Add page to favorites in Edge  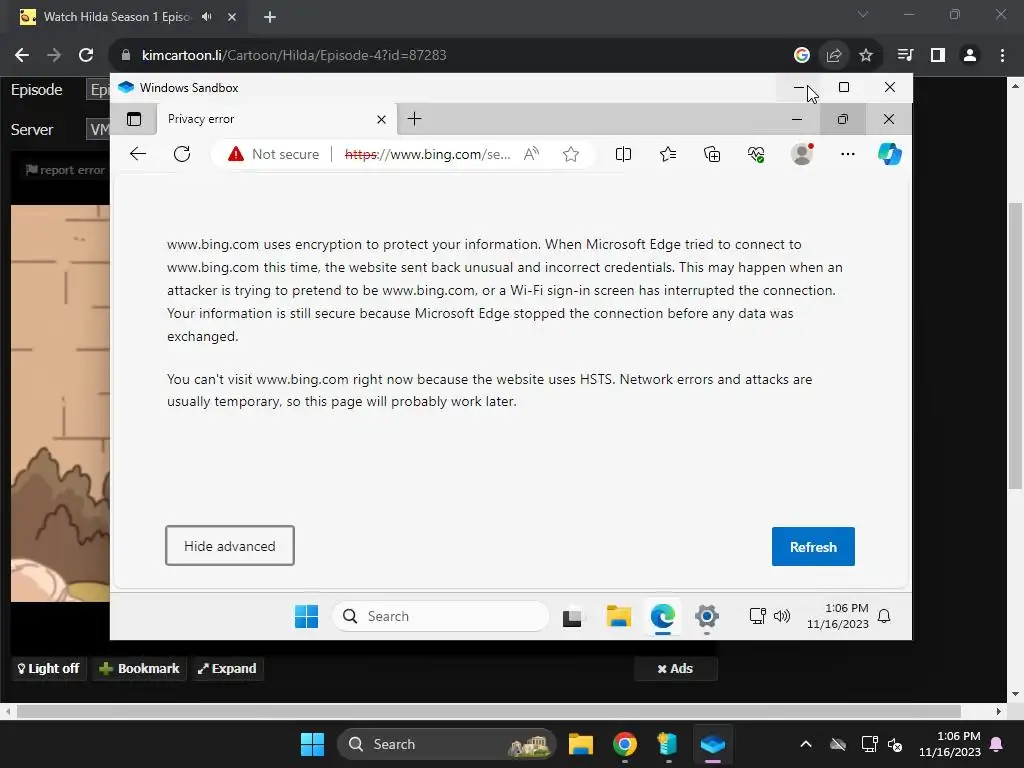[571, 154]
